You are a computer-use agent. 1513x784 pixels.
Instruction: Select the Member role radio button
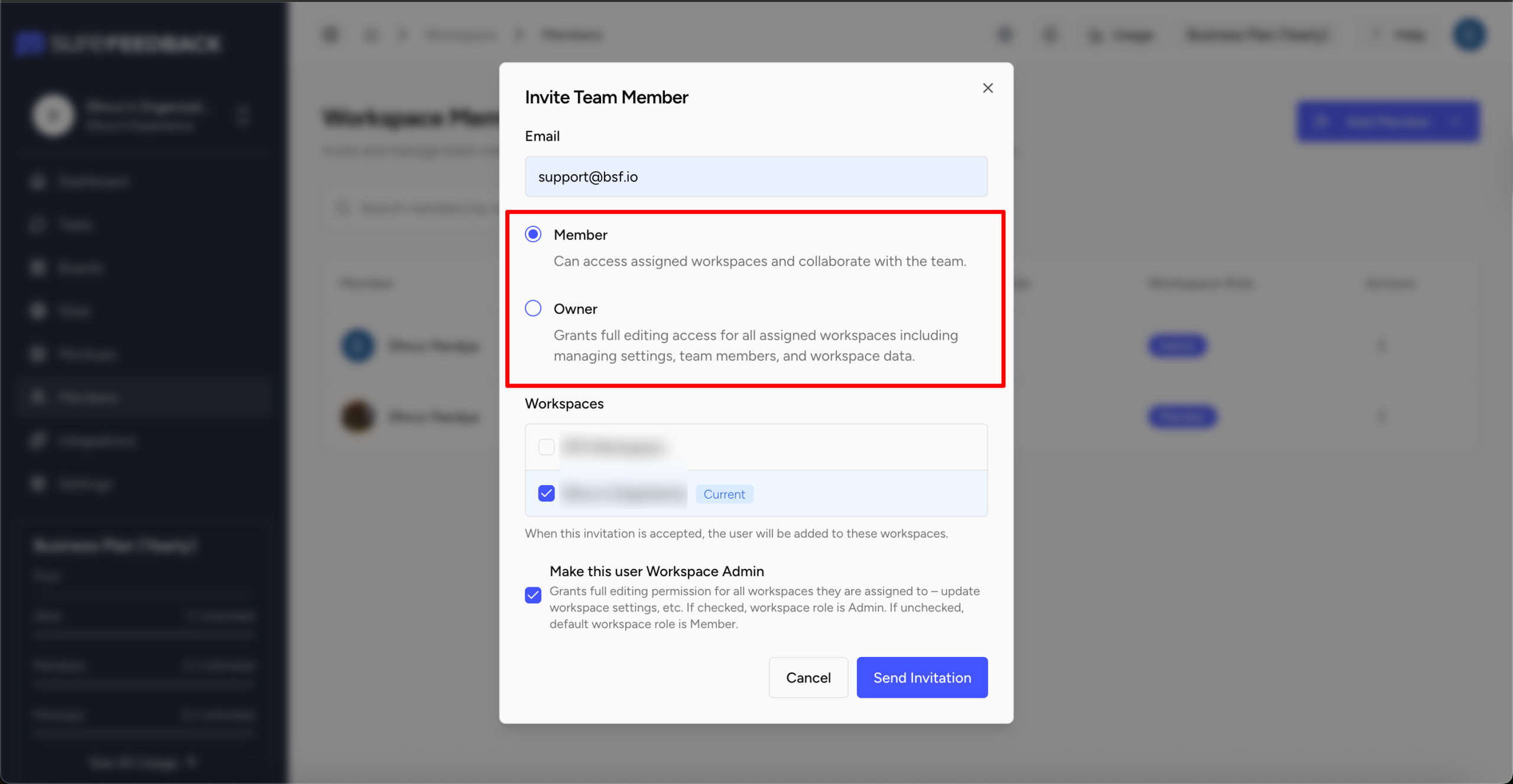pos(533,235)
